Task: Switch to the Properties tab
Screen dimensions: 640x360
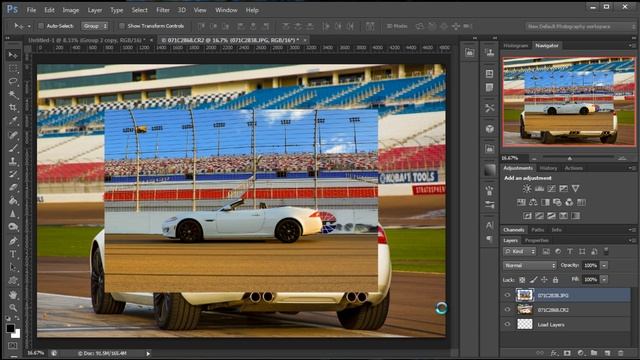Action: [x=537, y=240]
